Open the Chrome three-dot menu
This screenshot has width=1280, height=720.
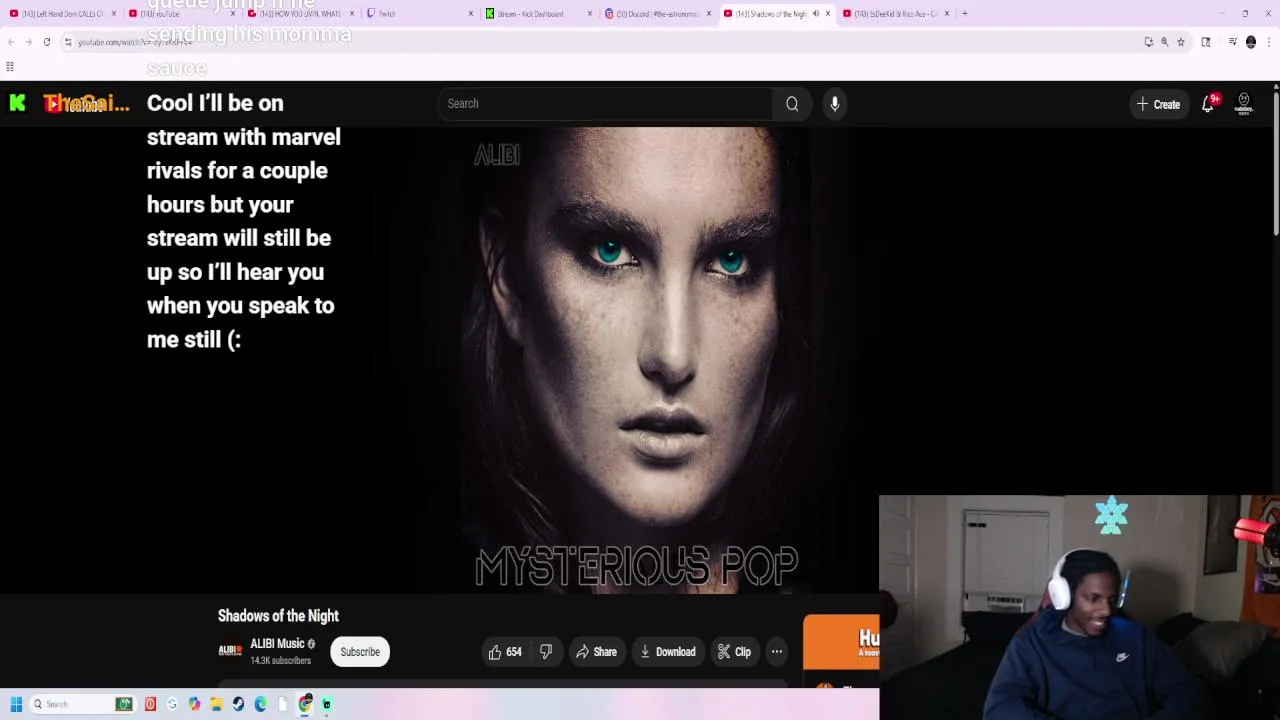tap(1269, 42)
